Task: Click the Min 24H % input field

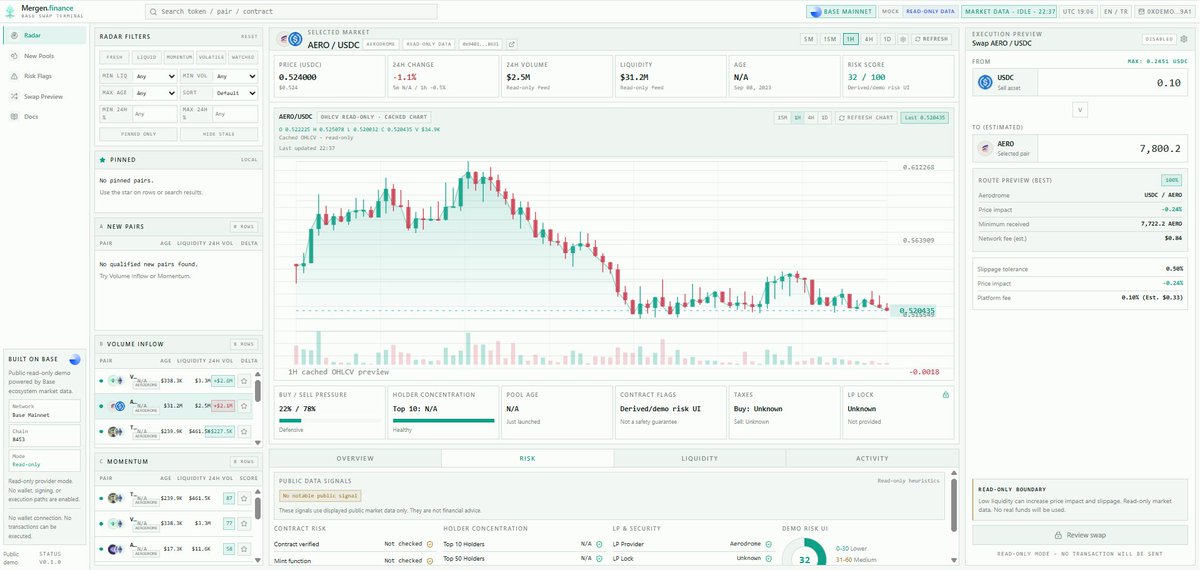Action: pos(153,114)
